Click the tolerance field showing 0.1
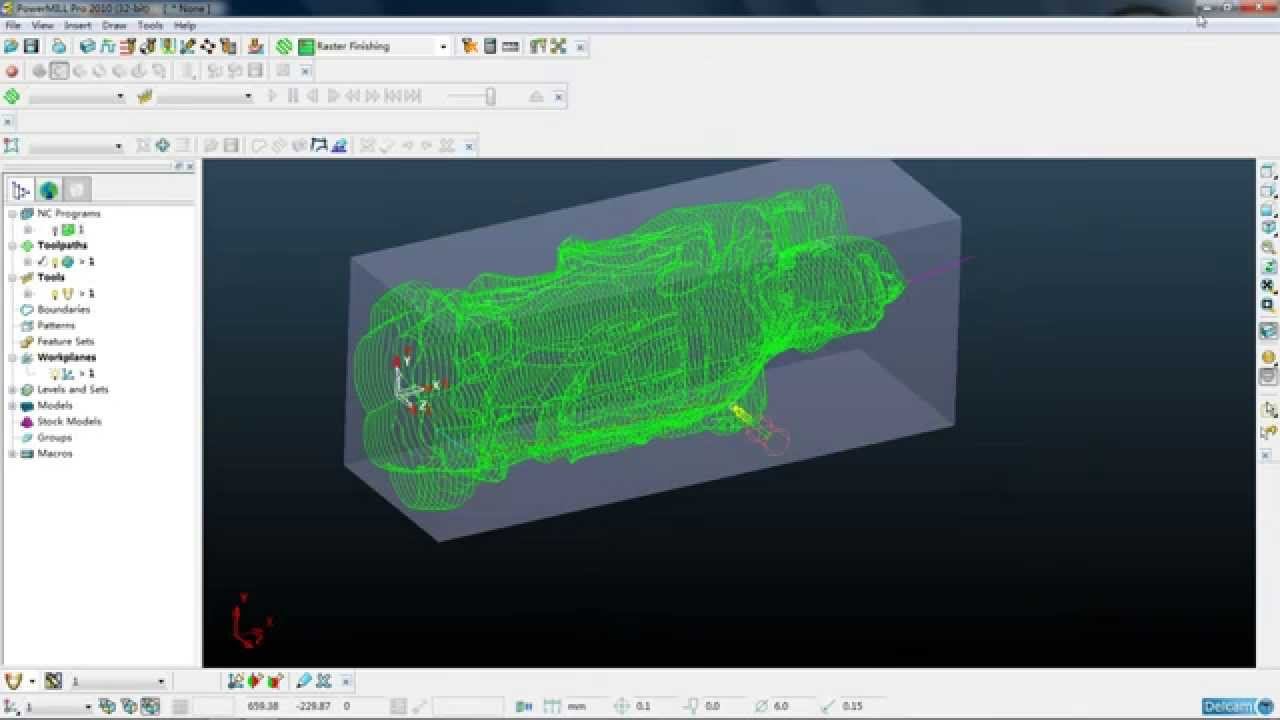This screenshot has height=720, width=1280. [x=644, y=706]
